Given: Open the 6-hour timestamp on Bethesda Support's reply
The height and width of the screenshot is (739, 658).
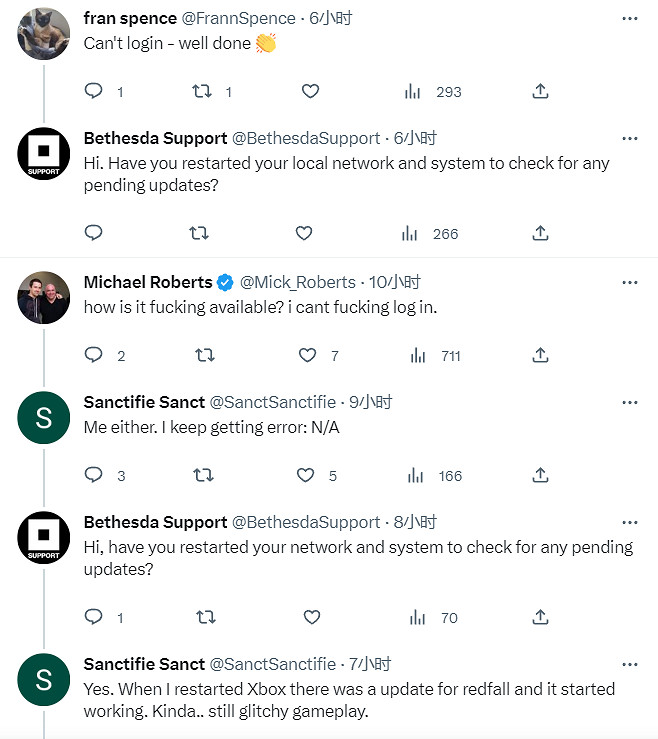Looking at the screenshot, I should [415, 138].
